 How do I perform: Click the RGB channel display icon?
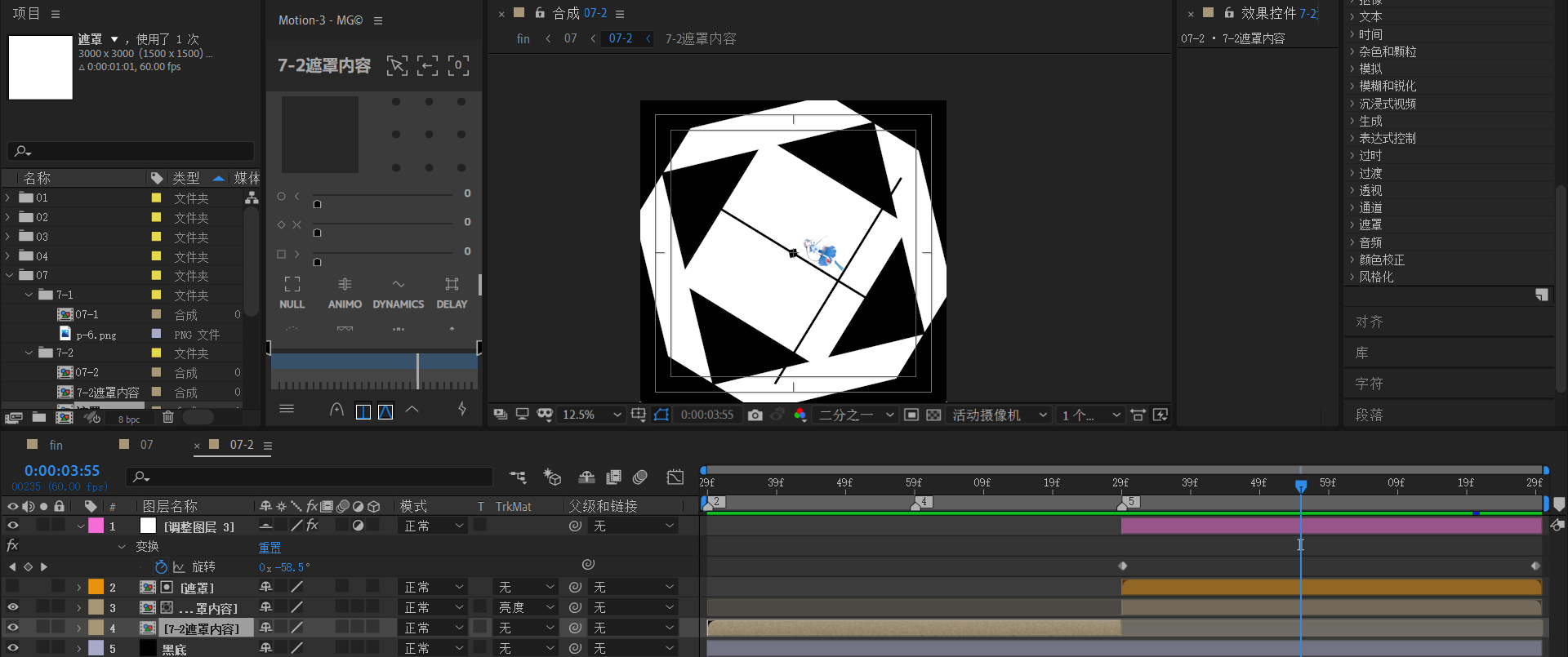click(800, 415)
